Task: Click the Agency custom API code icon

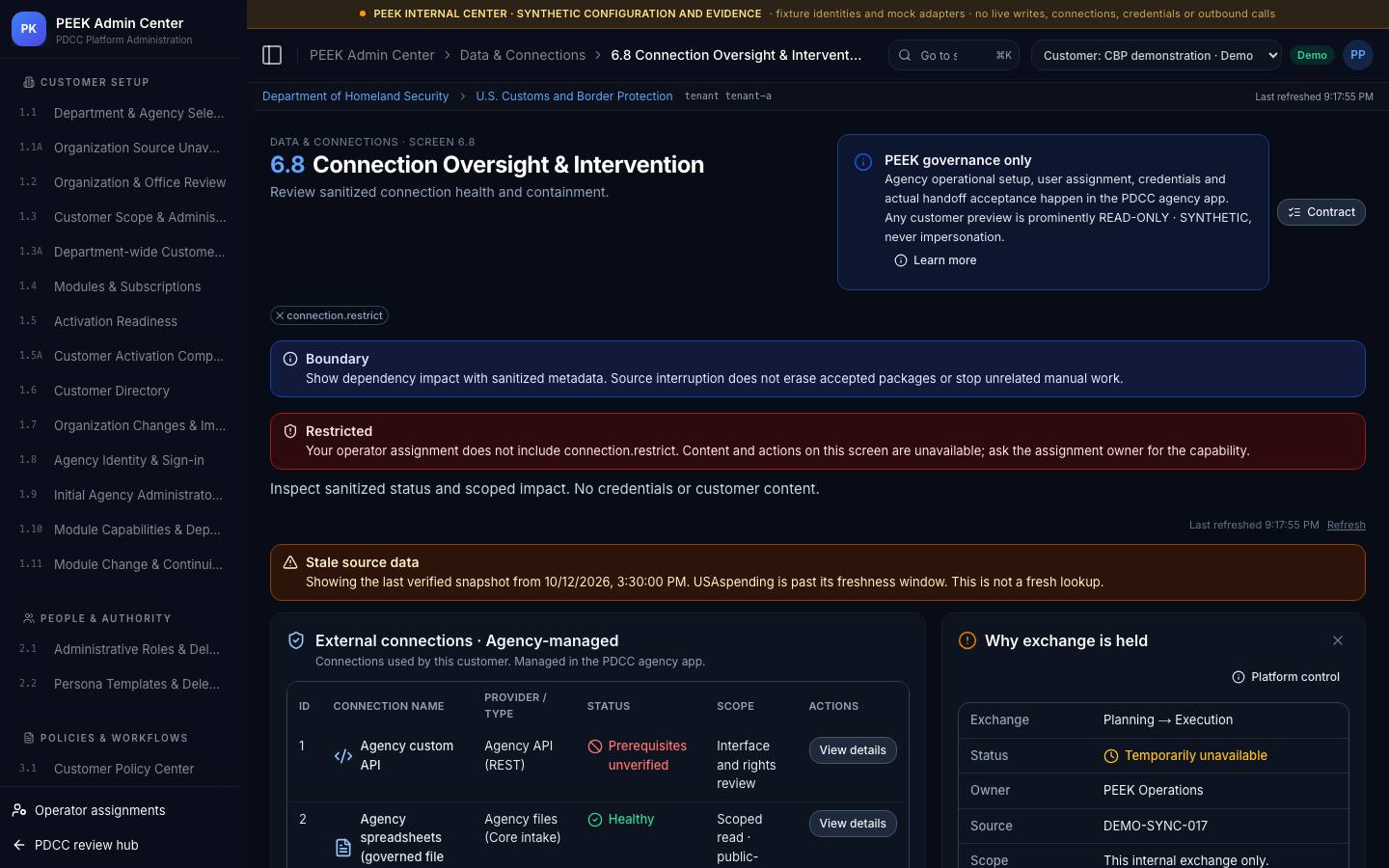Action: [342, 756]
